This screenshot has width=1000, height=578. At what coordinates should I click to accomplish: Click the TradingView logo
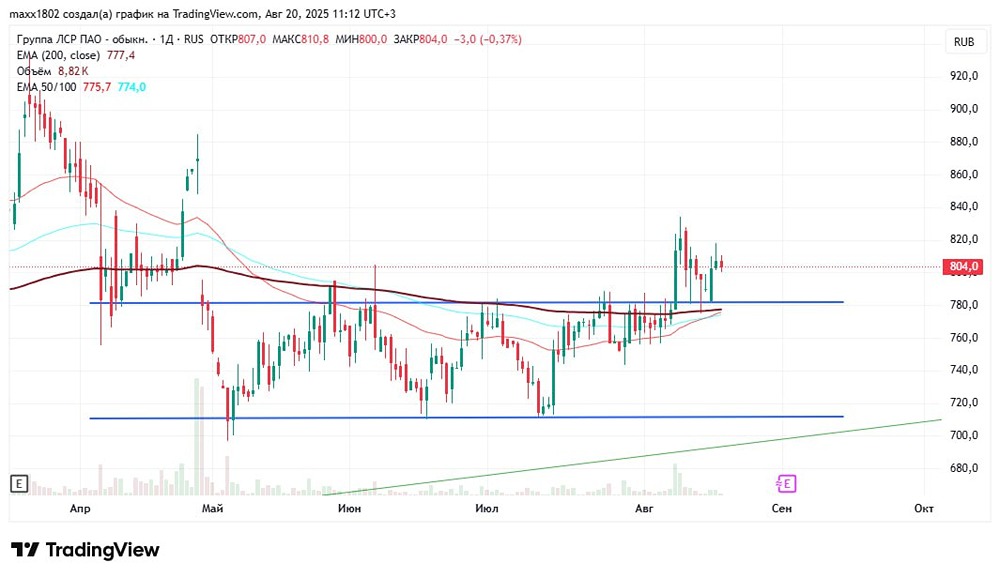coord(85,550)
